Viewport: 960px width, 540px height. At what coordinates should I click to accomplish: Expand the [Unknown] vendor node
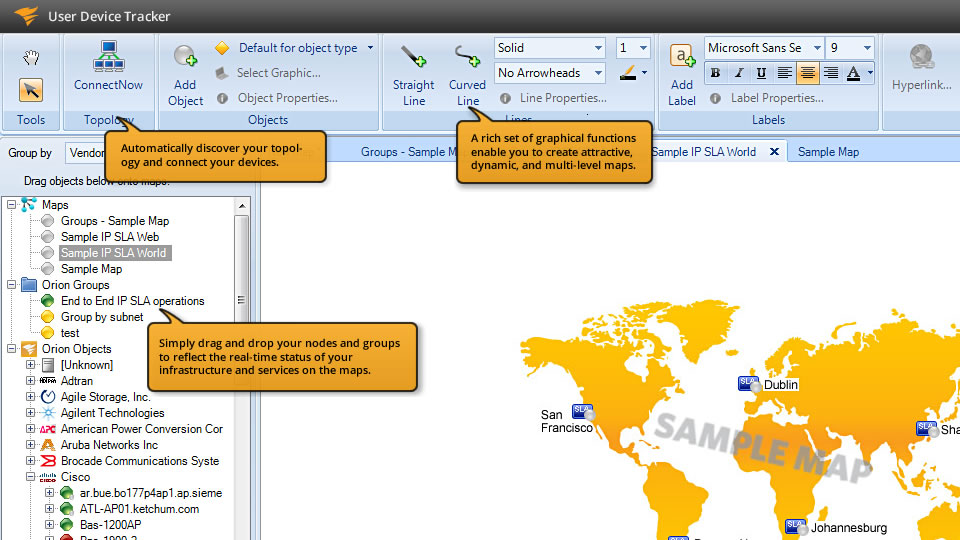[x=30, y=365]
